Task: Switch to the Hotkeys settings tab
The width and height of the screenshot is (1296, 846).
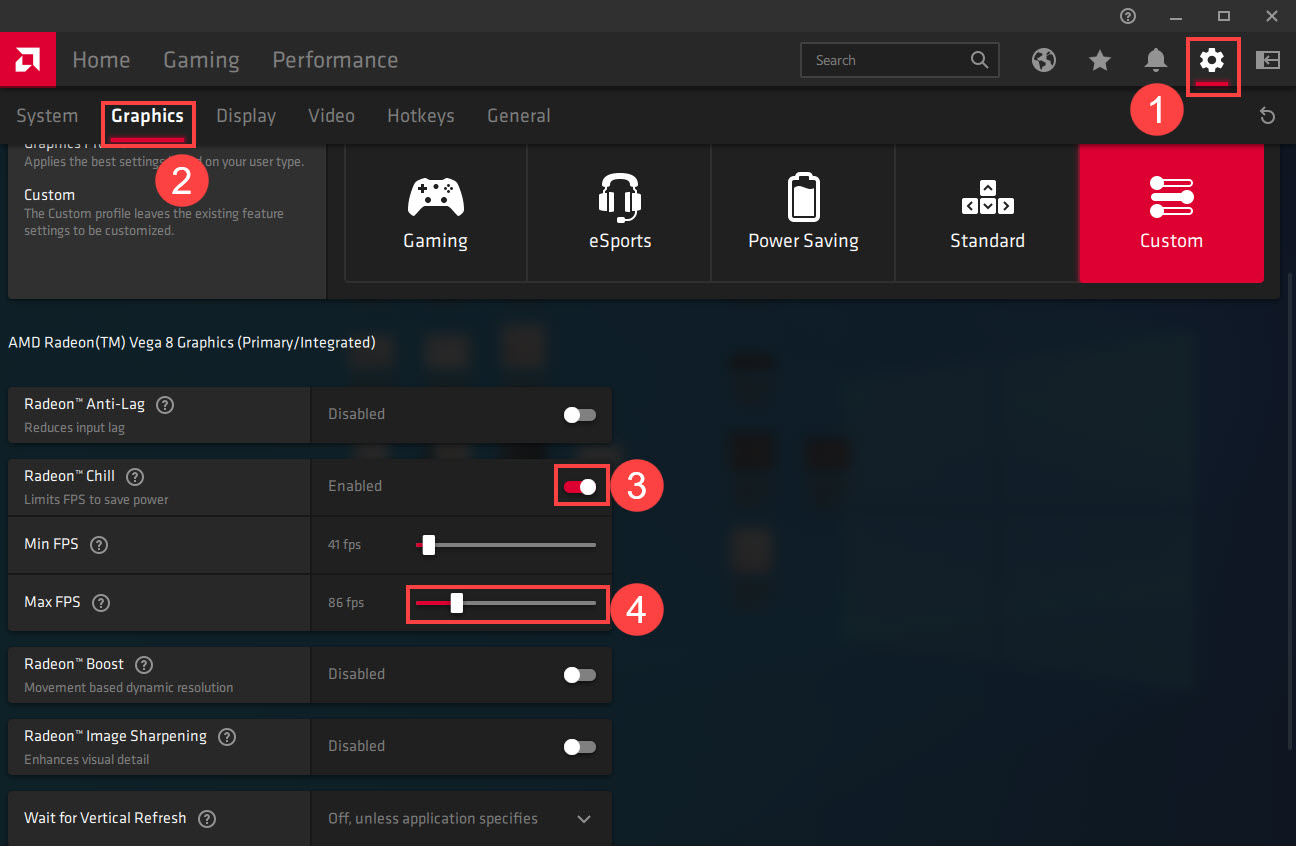Action: [421, 116]
